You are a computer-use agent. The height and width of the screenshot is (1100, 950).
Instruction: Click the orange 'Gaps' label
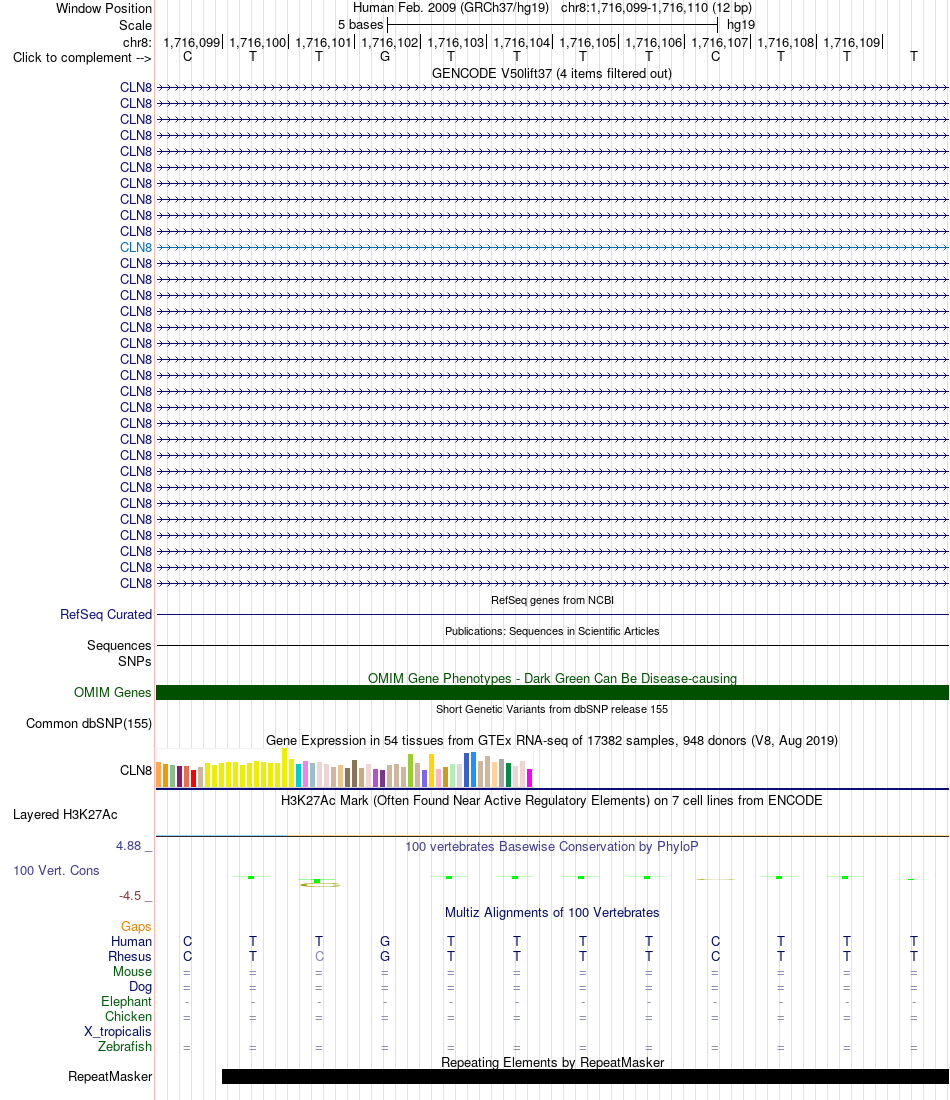click(136, 927)
